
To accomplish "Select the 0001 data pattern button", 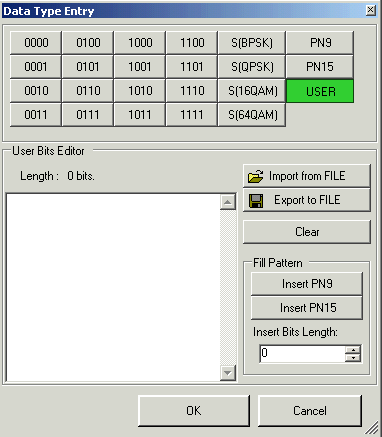I will 36,67.
